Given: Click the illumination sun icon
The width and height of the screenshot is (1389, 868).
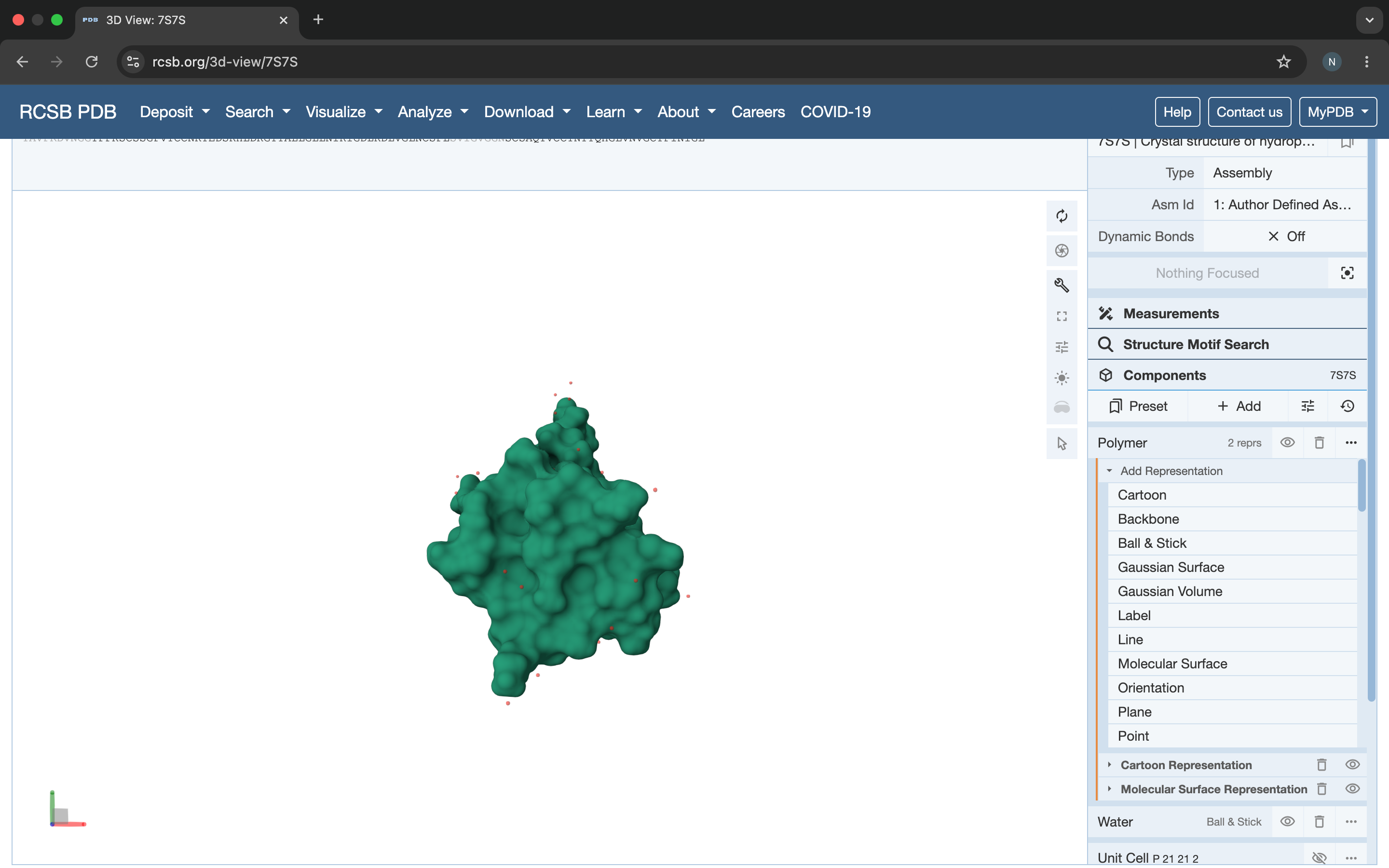Looking at the screenshot, I should coord(1061,378).
